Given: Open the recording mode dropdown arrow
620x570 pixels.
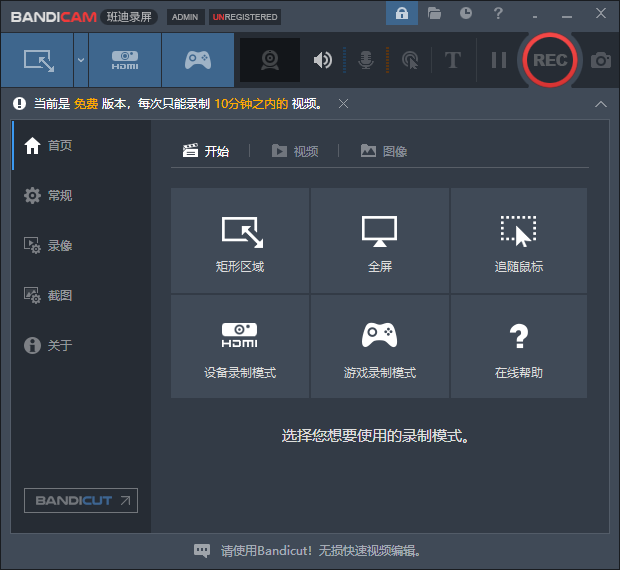Looking at the screenshot, I should point(81,60).
